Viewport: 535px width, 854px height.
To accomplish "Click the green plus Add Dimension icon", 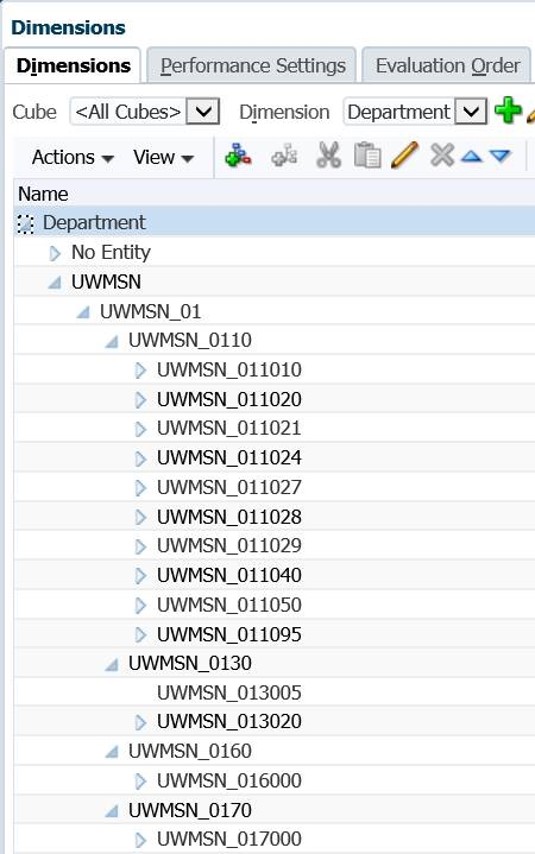I will click(508, 111).
